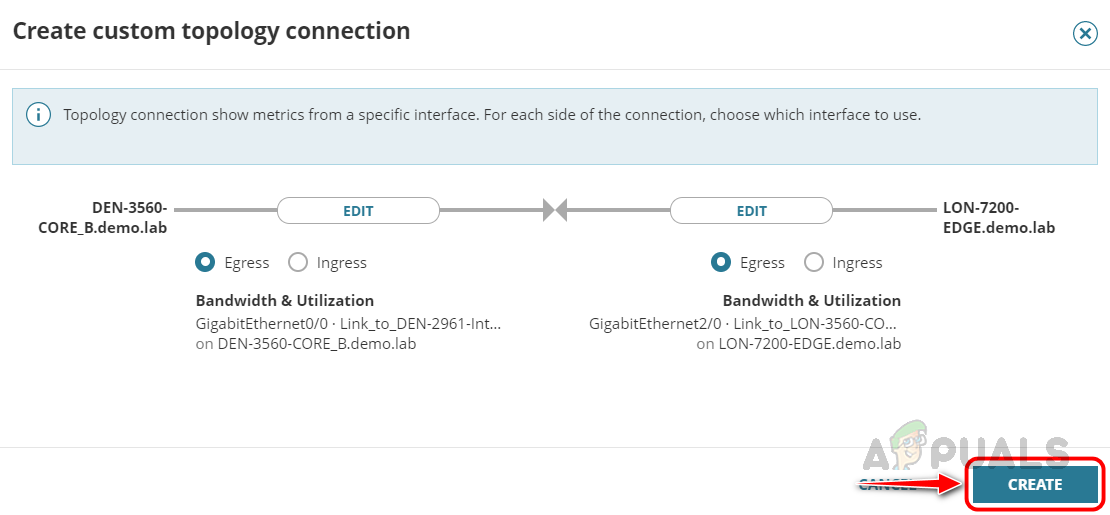The width and height of the screenshot is (1110, 515).
Task: Click the left Bandwidth & Utilization heading
Action: coord(285,300)
